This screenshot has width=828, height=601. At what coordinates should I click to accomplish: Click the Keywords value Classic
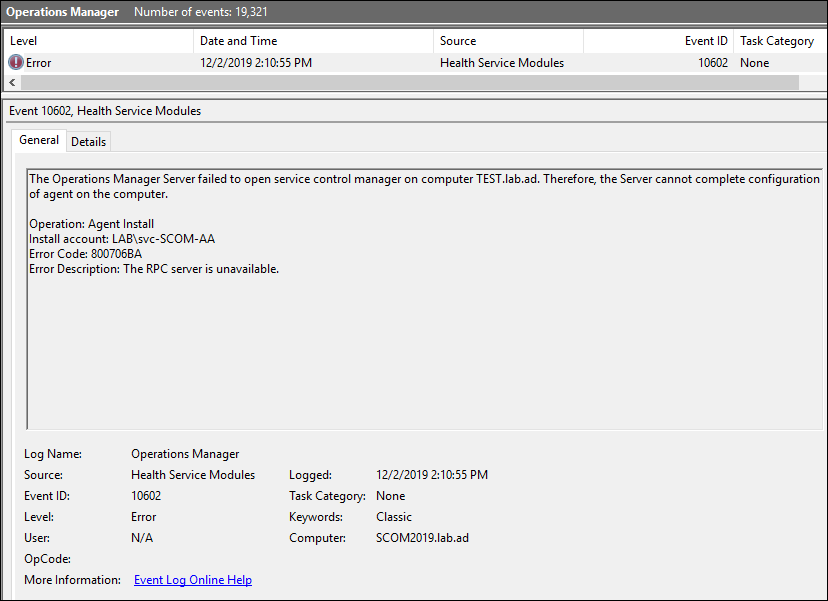394,517
